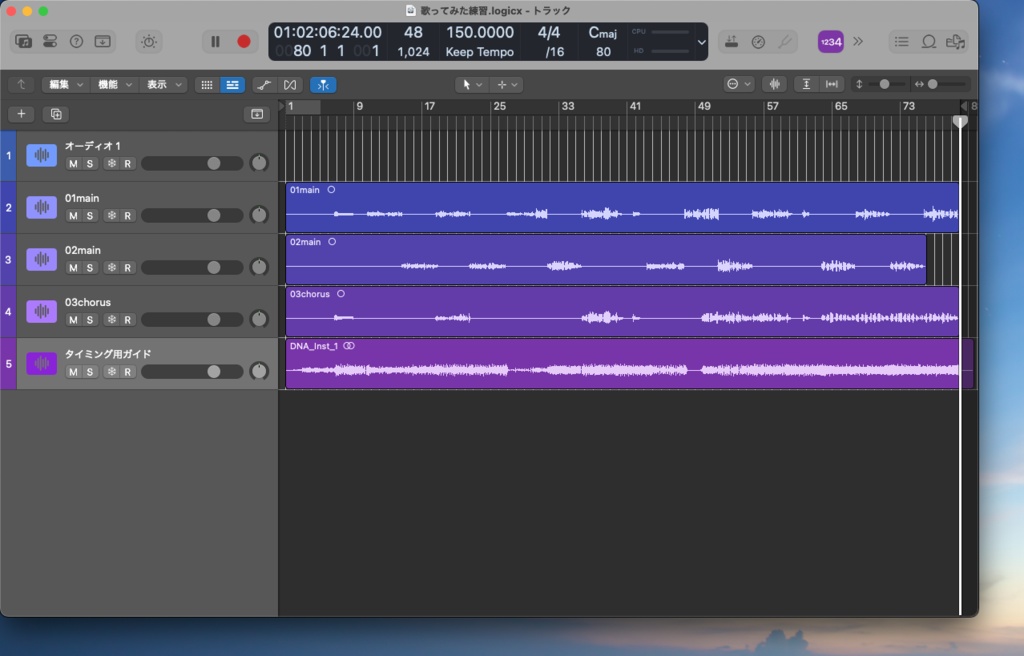
Task: Pause playback with the pause button
Action: pos(215,42)
